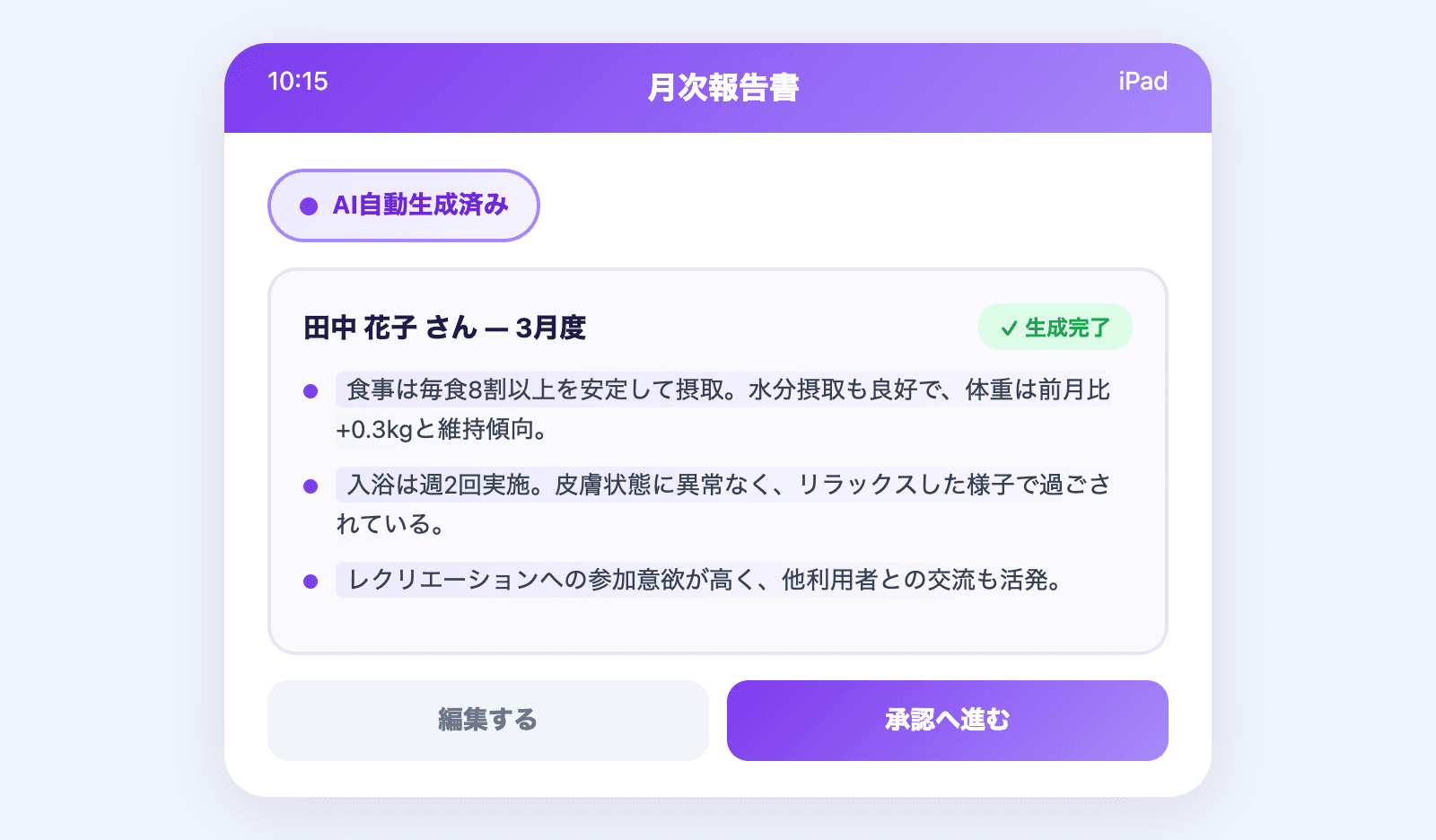The width and height of the screenshot is (1436, 840).
Task: Tap the iPad indicator in the header
Action: coord(1143,83)
